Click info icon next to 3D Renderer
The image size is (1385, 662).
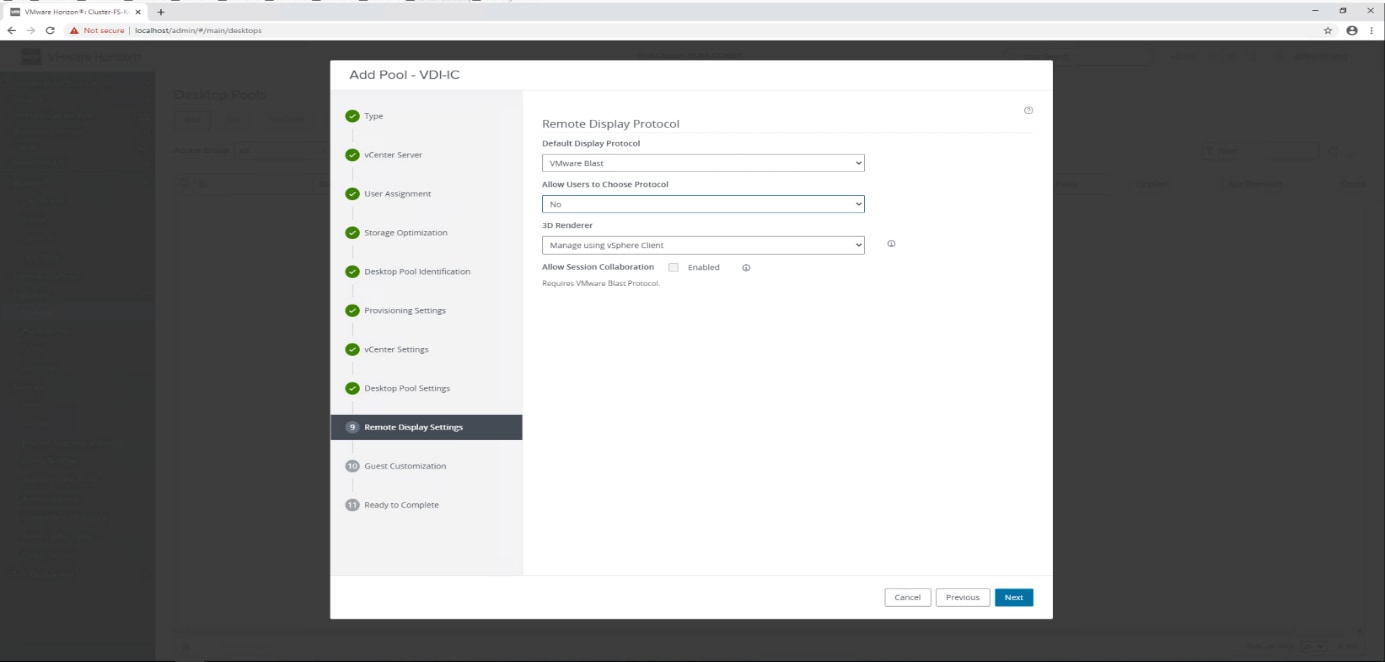coord(891,244)
